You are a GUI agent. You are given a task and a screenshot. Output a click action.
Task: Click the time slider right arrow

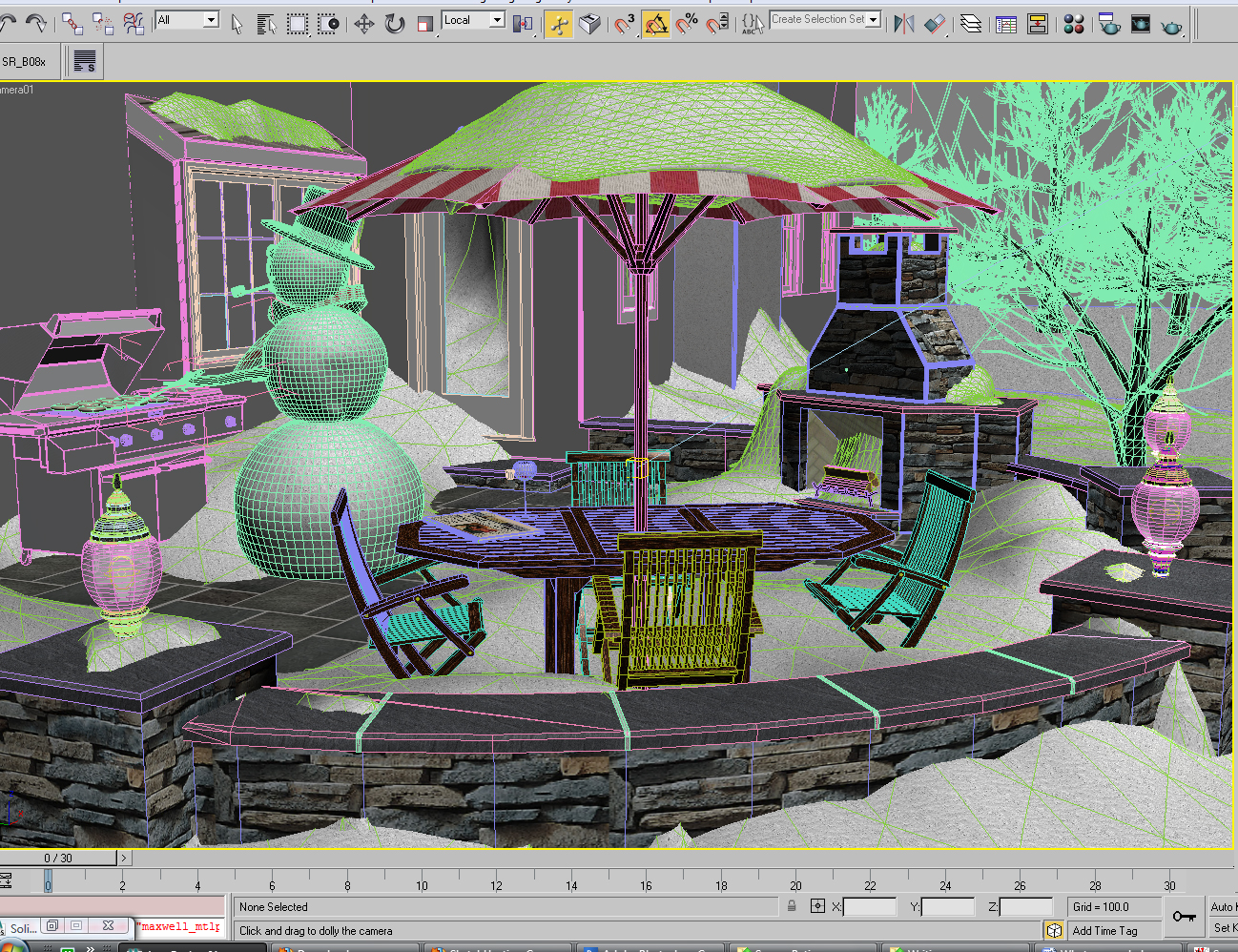[x=124, y=858]
